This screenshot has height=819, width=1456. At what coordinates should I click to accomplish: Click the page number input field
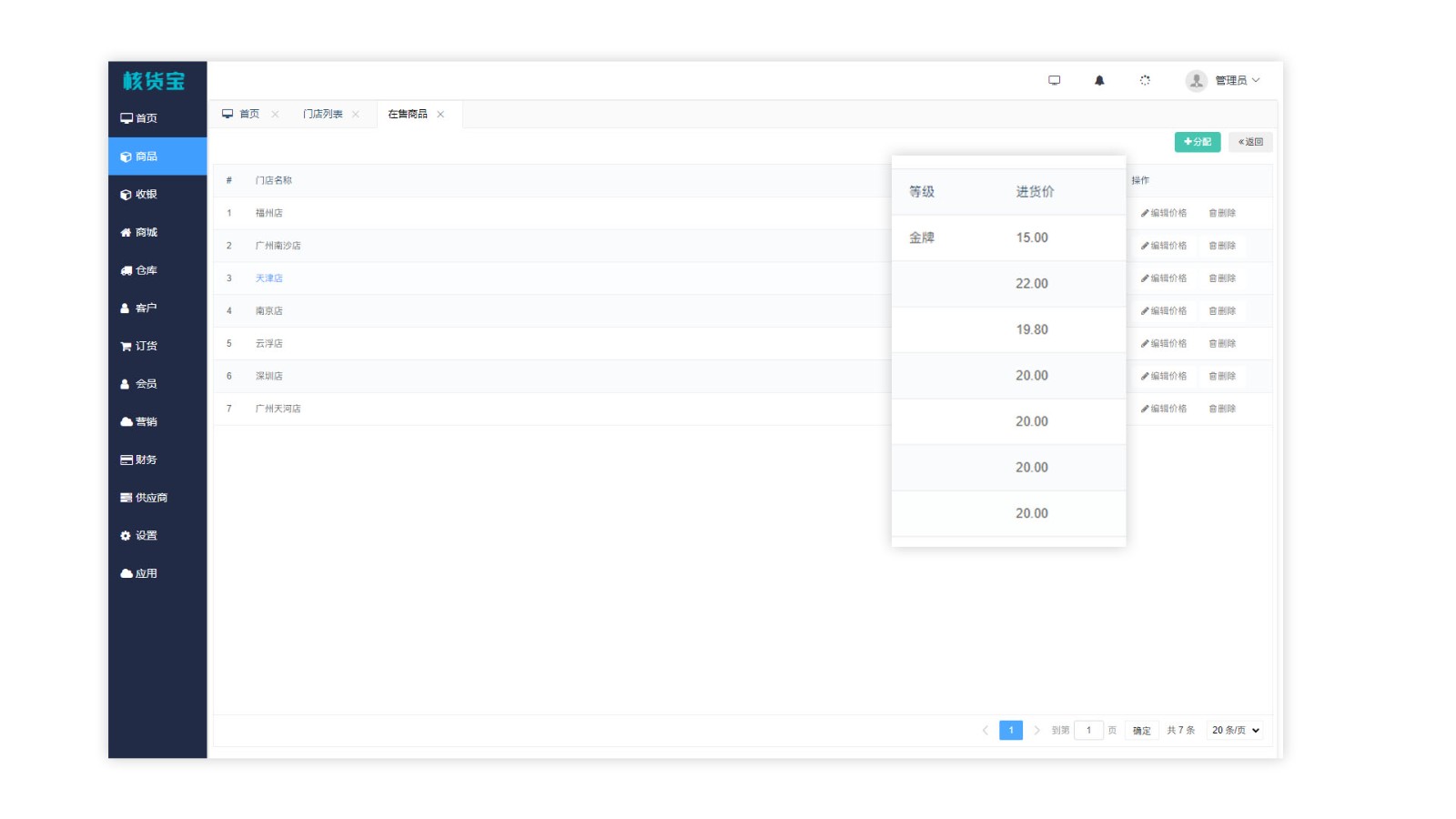pos(1088,730)
